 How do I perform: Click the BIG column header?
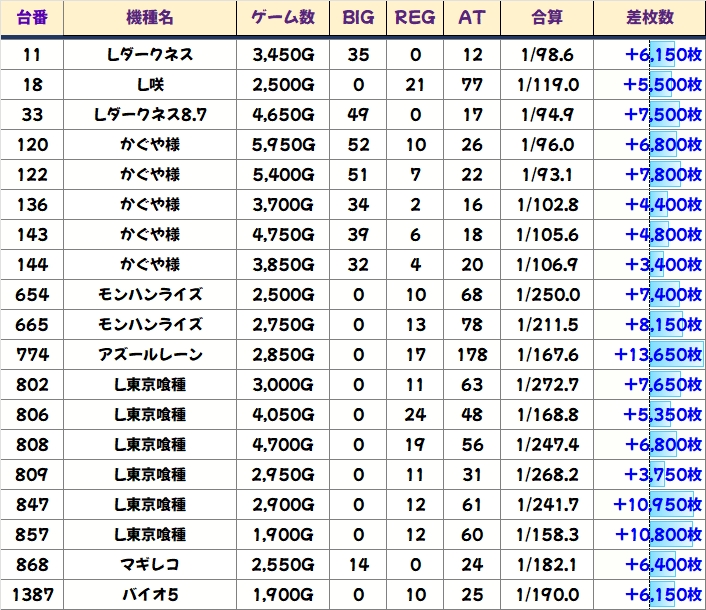click(x=358, y=18)
